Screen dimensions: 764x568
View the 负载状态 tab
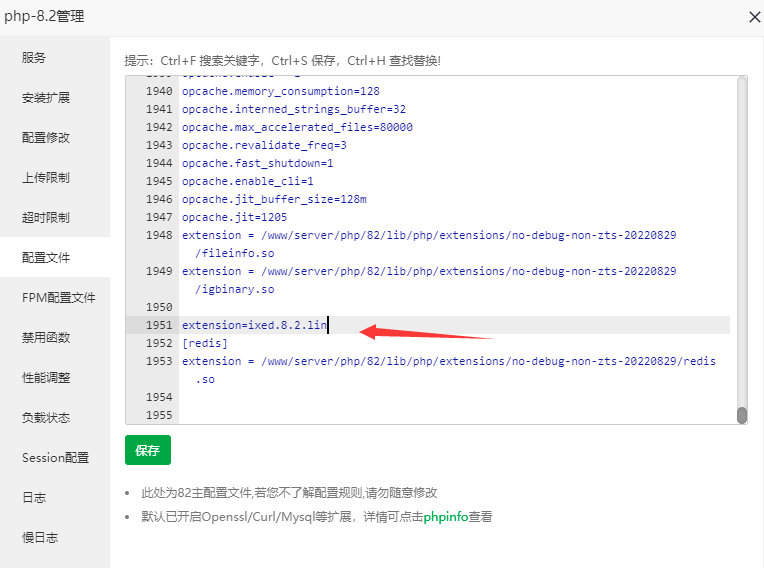(x=46, y=418)
